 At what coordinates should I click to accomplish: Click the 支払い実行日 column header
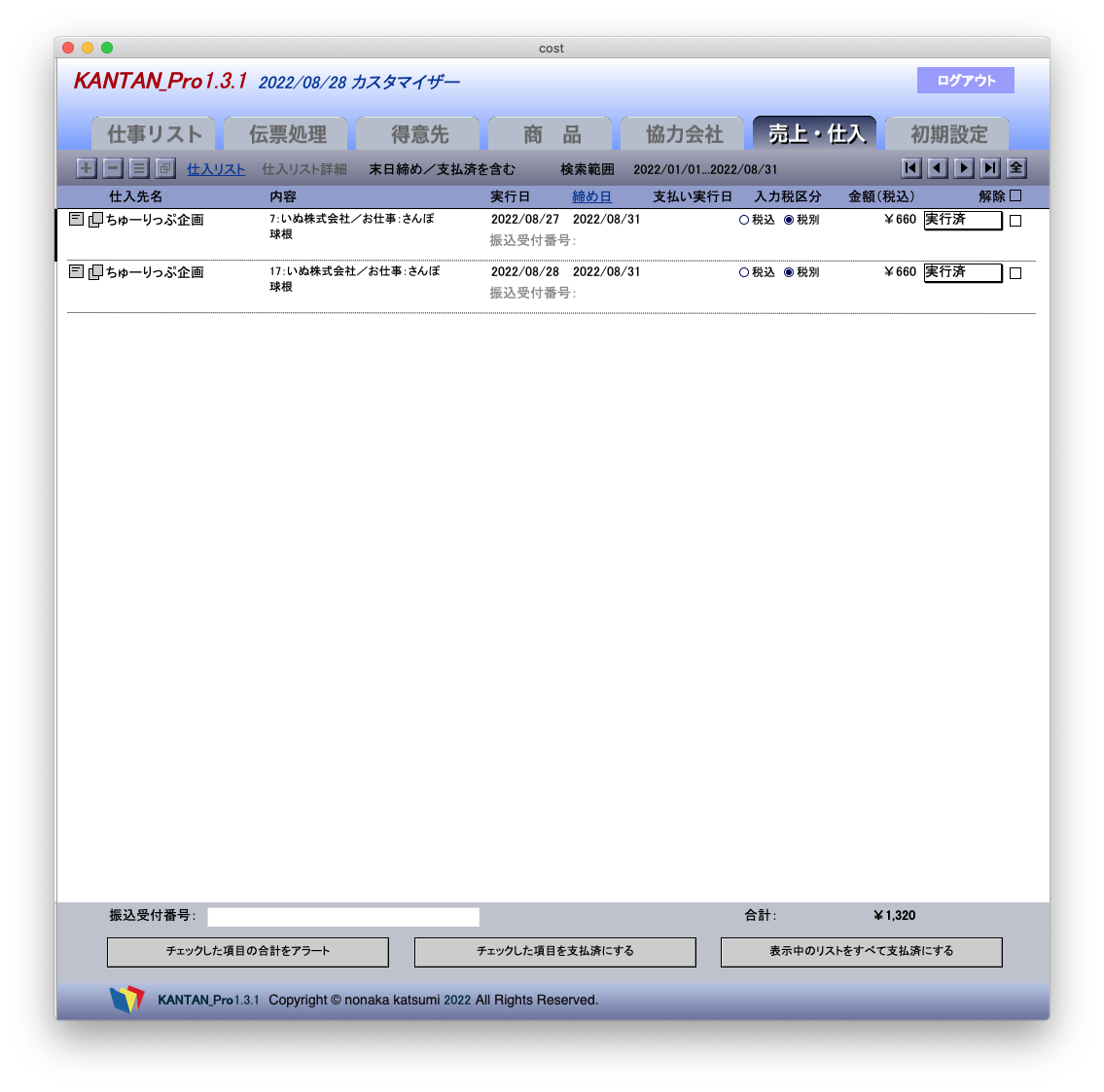click(693, 196)
